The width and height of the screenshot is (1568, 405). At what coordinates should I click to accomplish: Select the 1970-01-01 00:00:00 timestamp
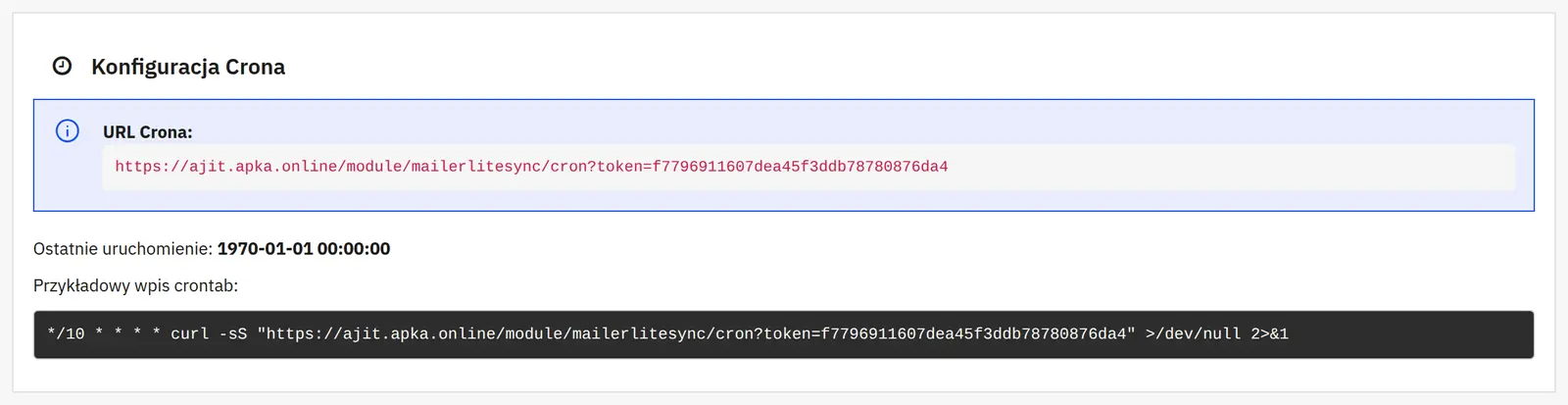click(304, 249)
